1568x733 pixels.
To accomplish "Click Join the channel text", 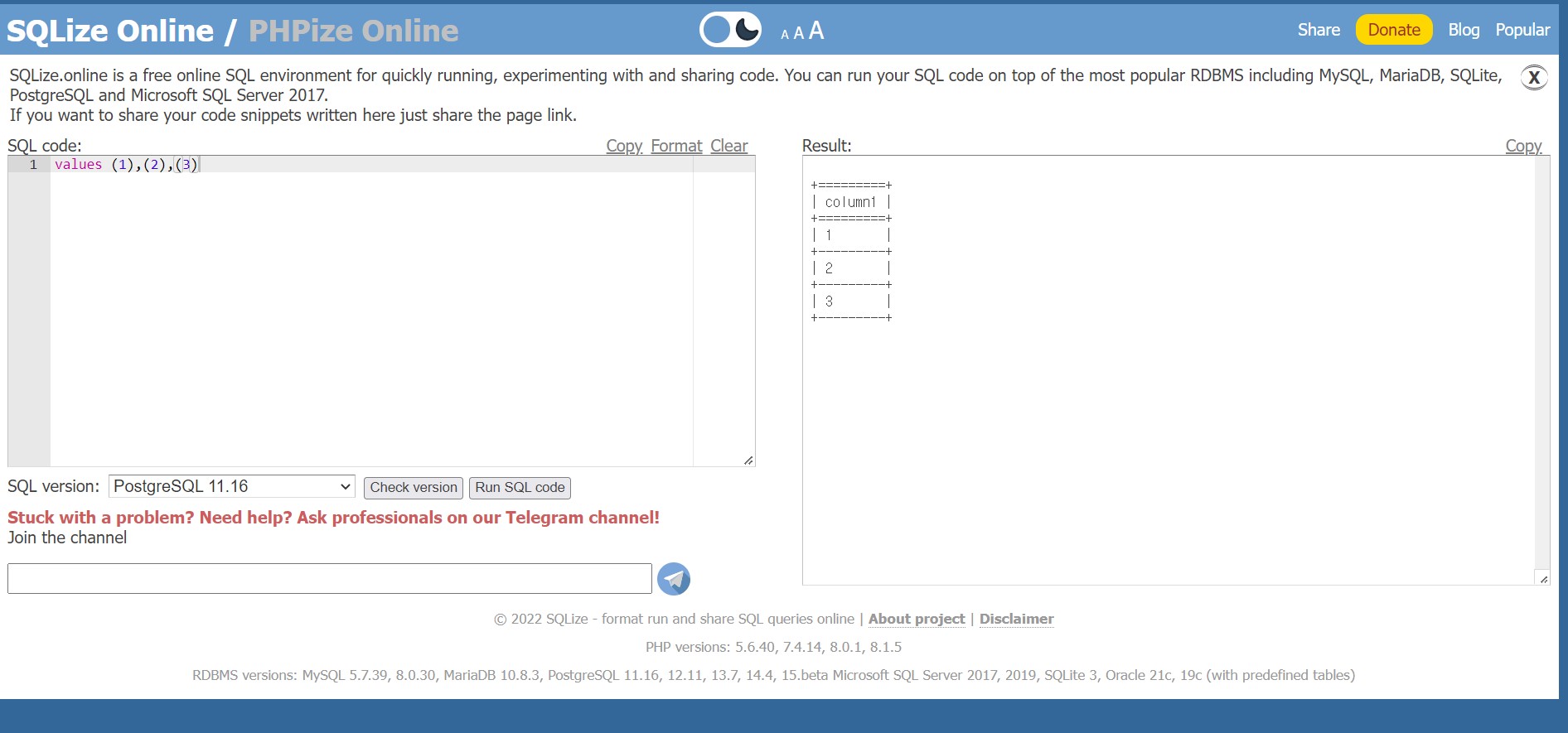I will [67, 538].
